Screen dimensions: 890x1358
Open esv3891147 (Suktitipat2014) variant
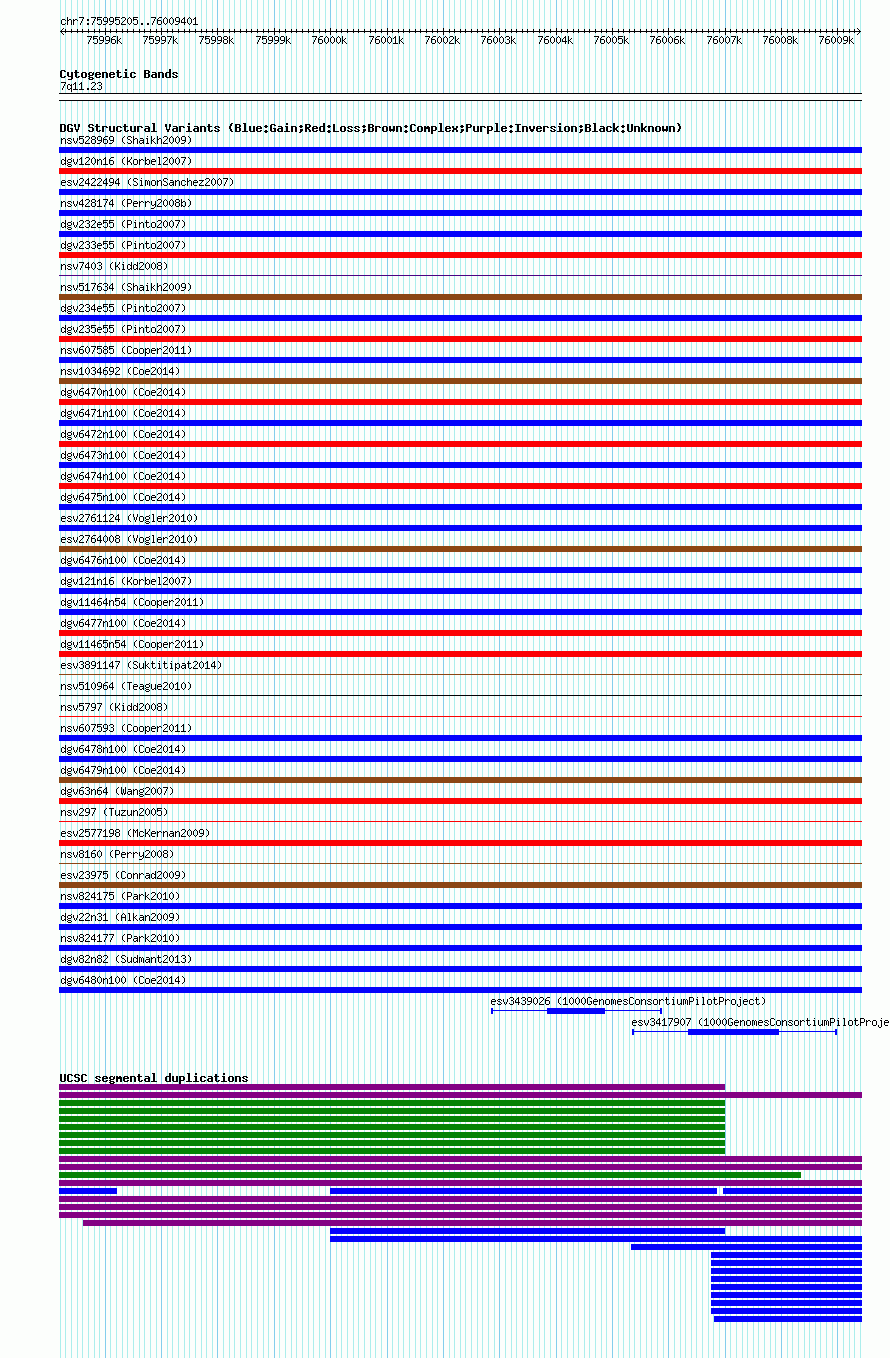[x=141, y=665]
